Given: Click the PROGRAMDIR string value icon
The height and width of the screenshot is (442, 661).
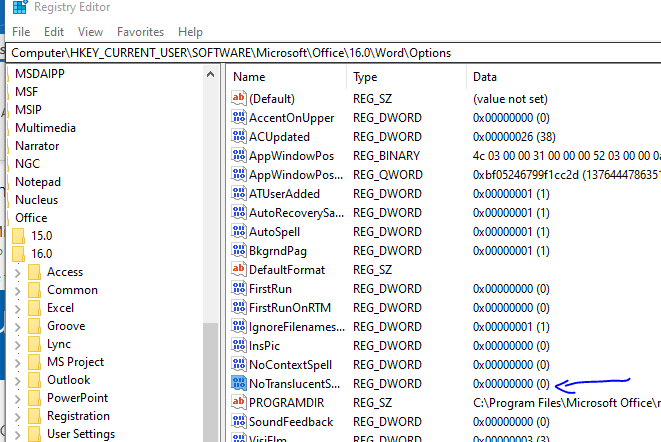Looking at the screenshot, I should [x=239, y=402].
